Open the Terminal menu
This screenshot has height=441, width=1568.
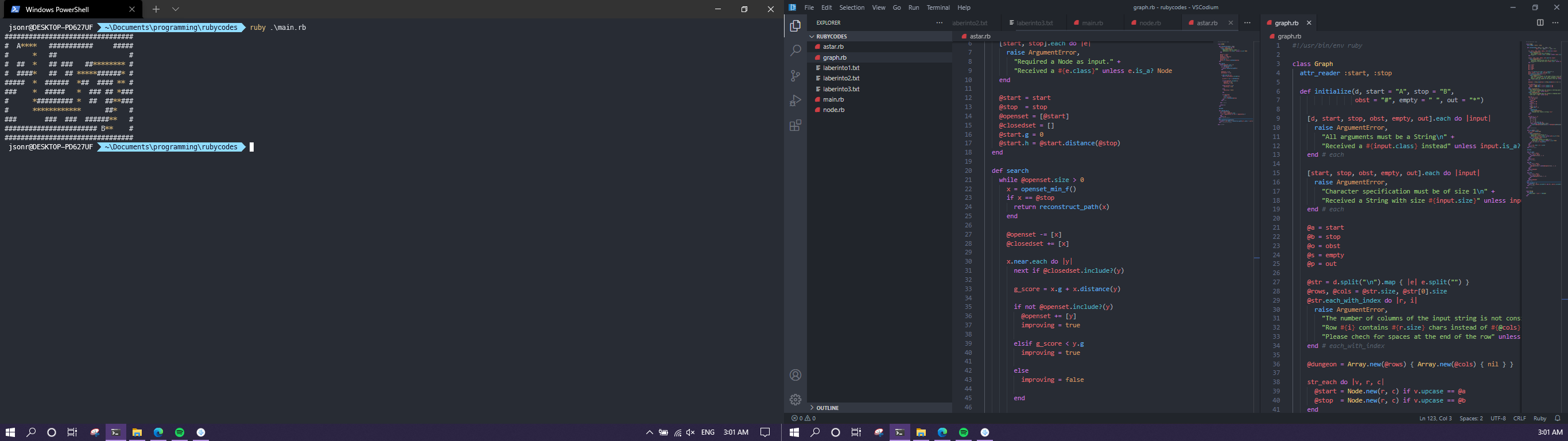pos(937,8)
